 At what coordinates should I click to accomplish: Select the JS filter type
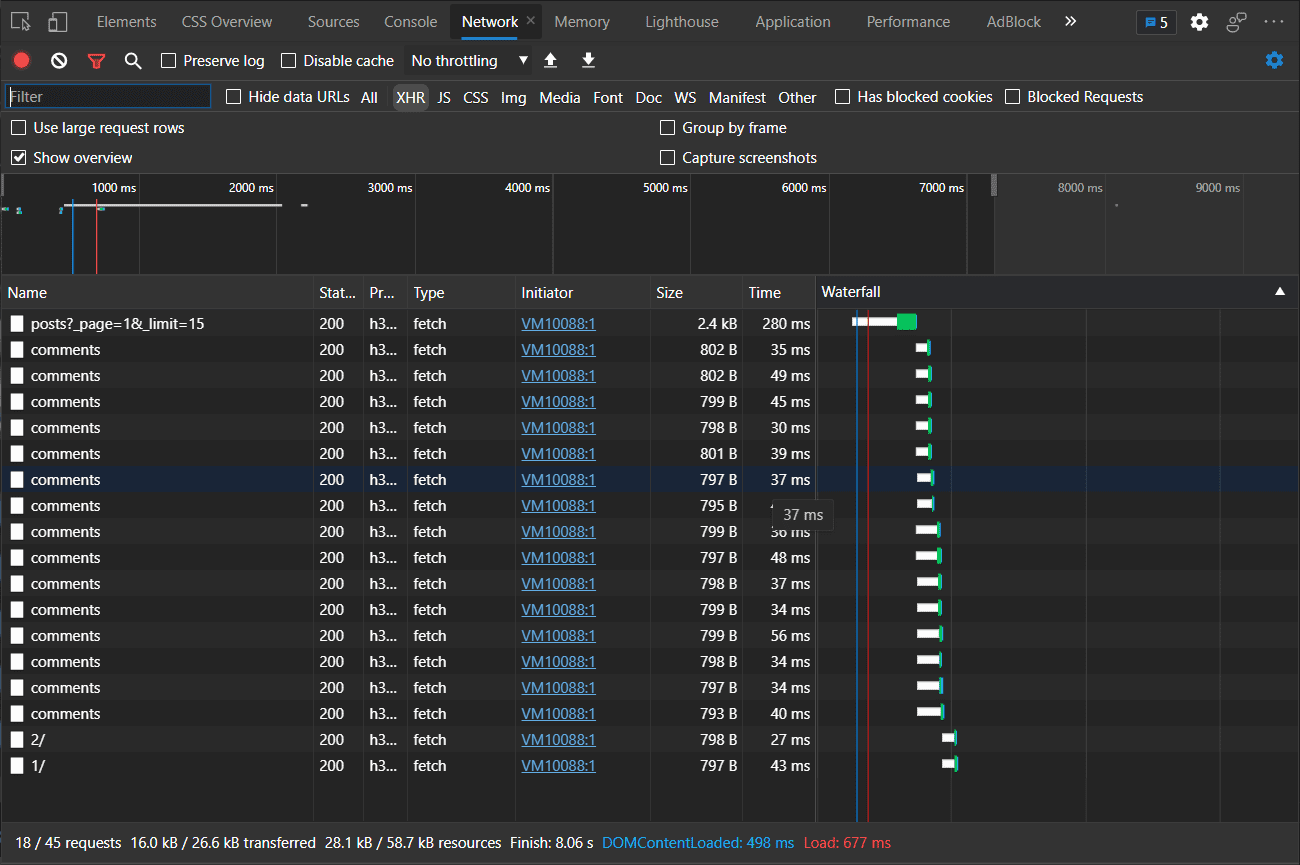click(444, 98)
